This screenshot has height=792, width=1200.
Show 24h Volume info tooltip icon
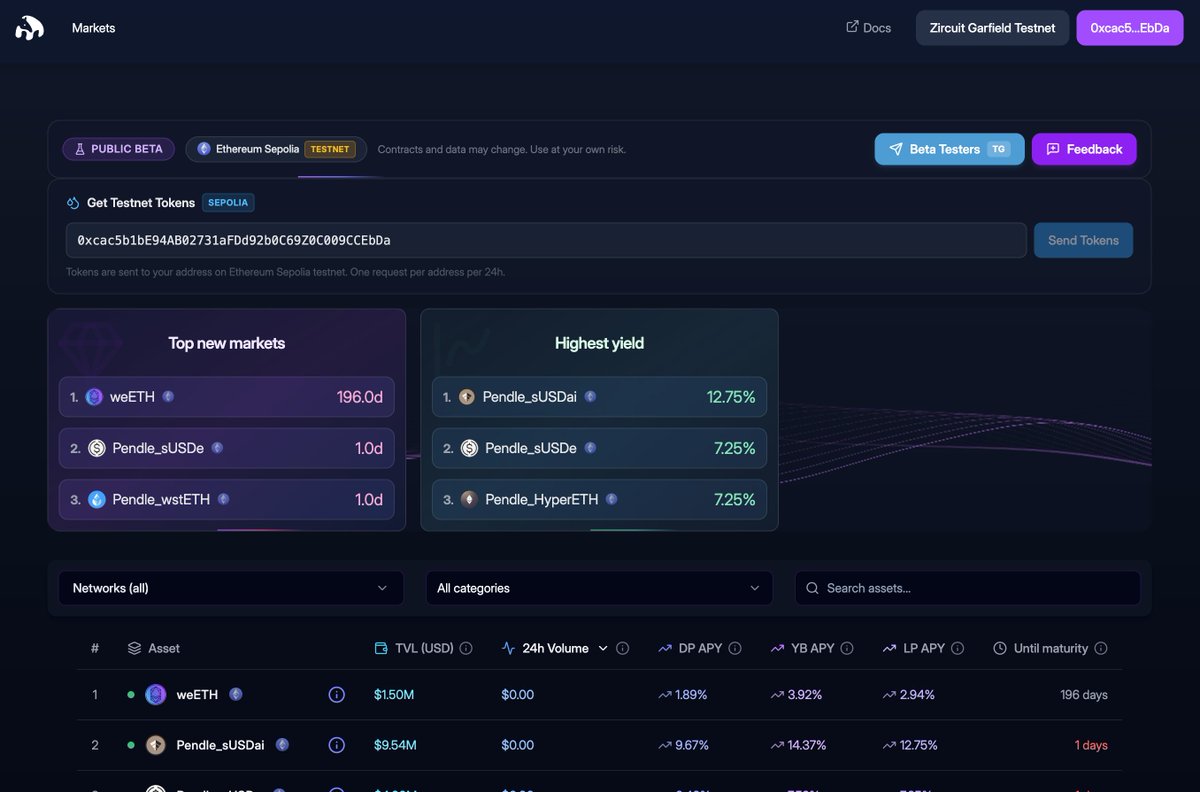pos(623,648)
